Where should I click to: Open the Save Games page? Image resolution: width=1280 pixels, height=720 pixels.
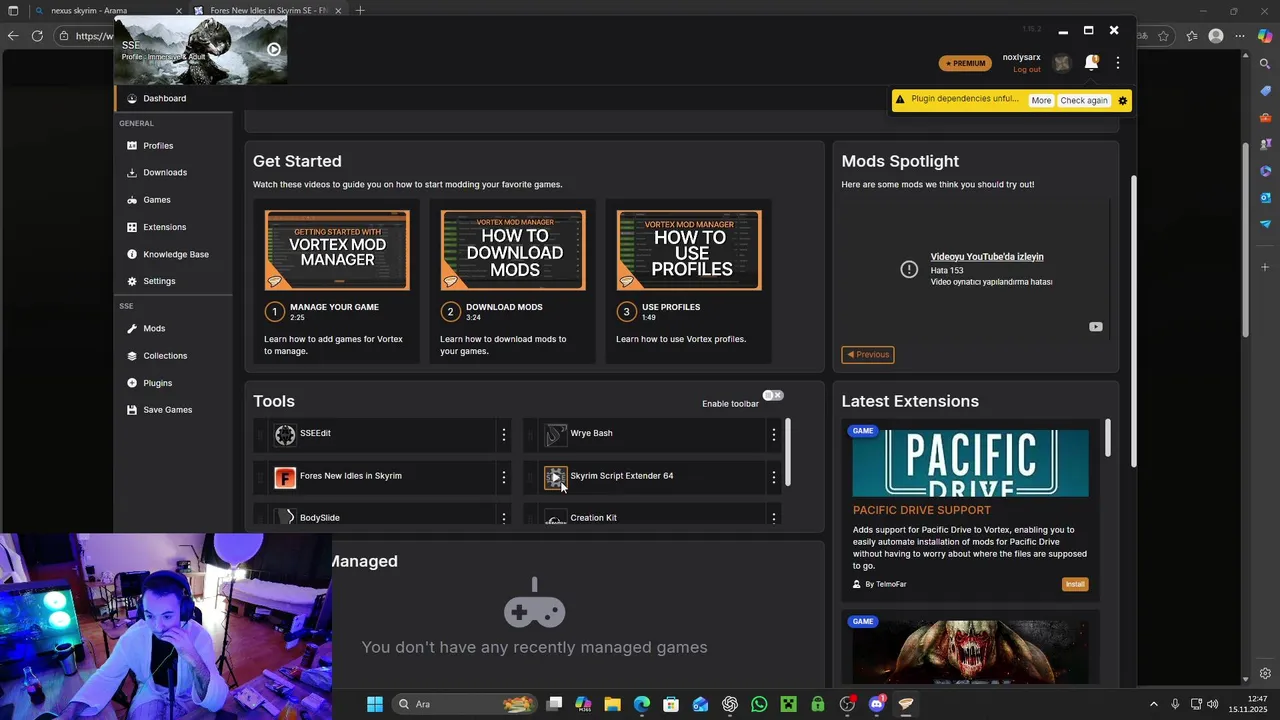pos(173,410)
